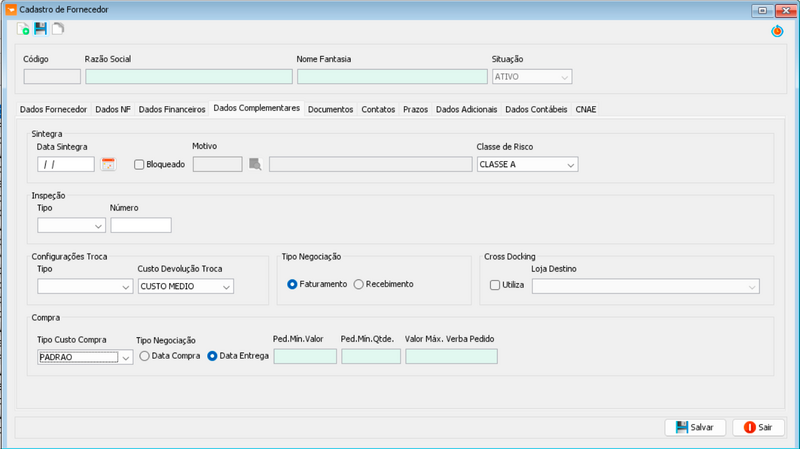The height and width of the screenshot is (449, 800).
Task: Close the Cadastro de Fornecedor window
Action: [x=786, y=10]
